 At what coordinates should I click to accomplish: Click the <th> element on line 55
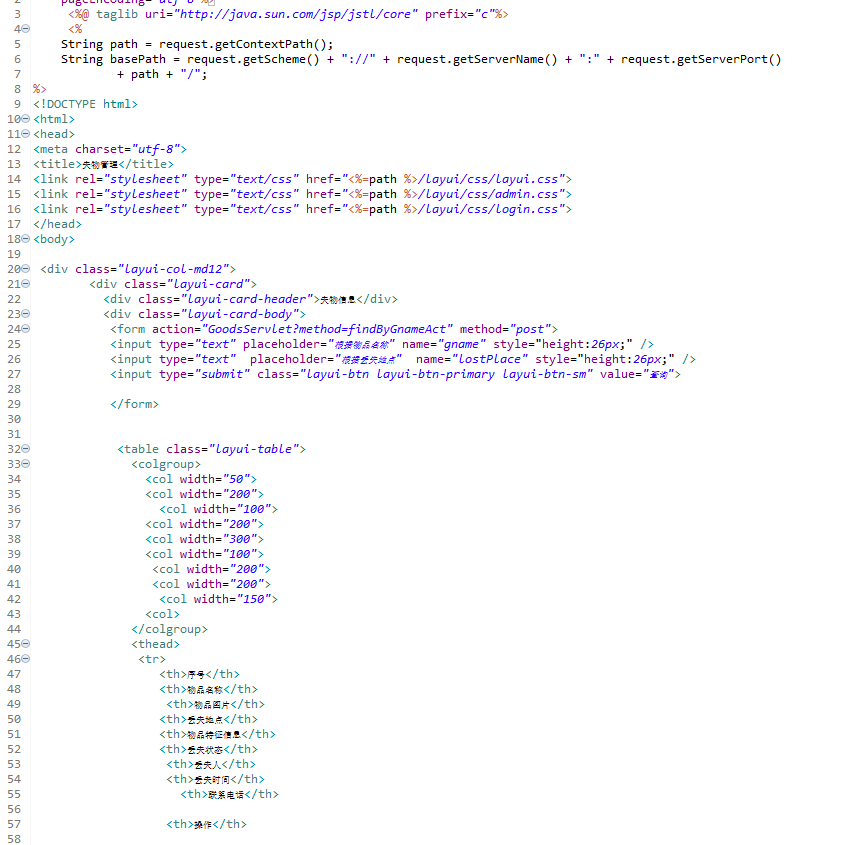pyautogui.click(x=229, y=794)
